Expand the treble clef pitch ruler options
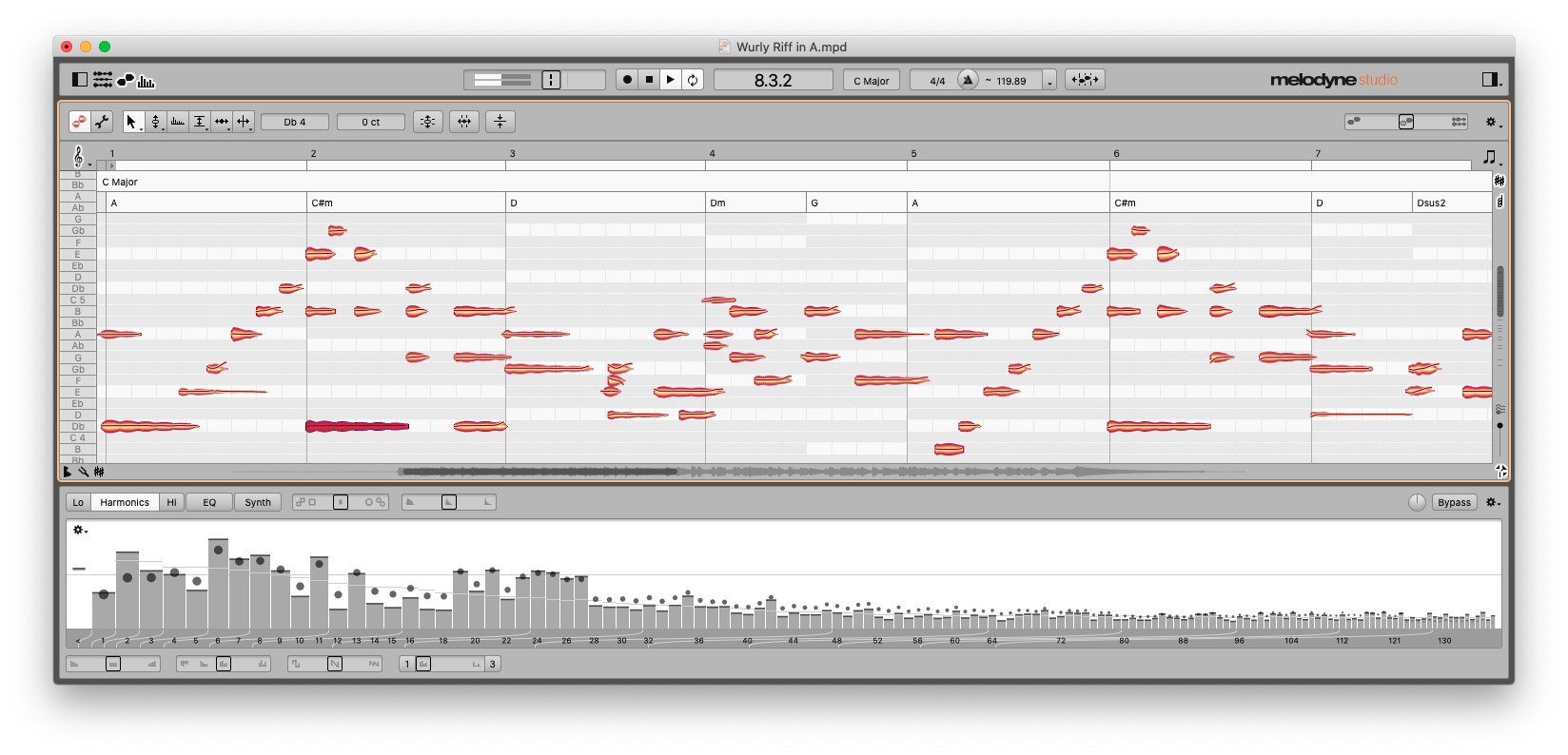The width and height of the screenshot is (1568, 755). click(80, 157)
